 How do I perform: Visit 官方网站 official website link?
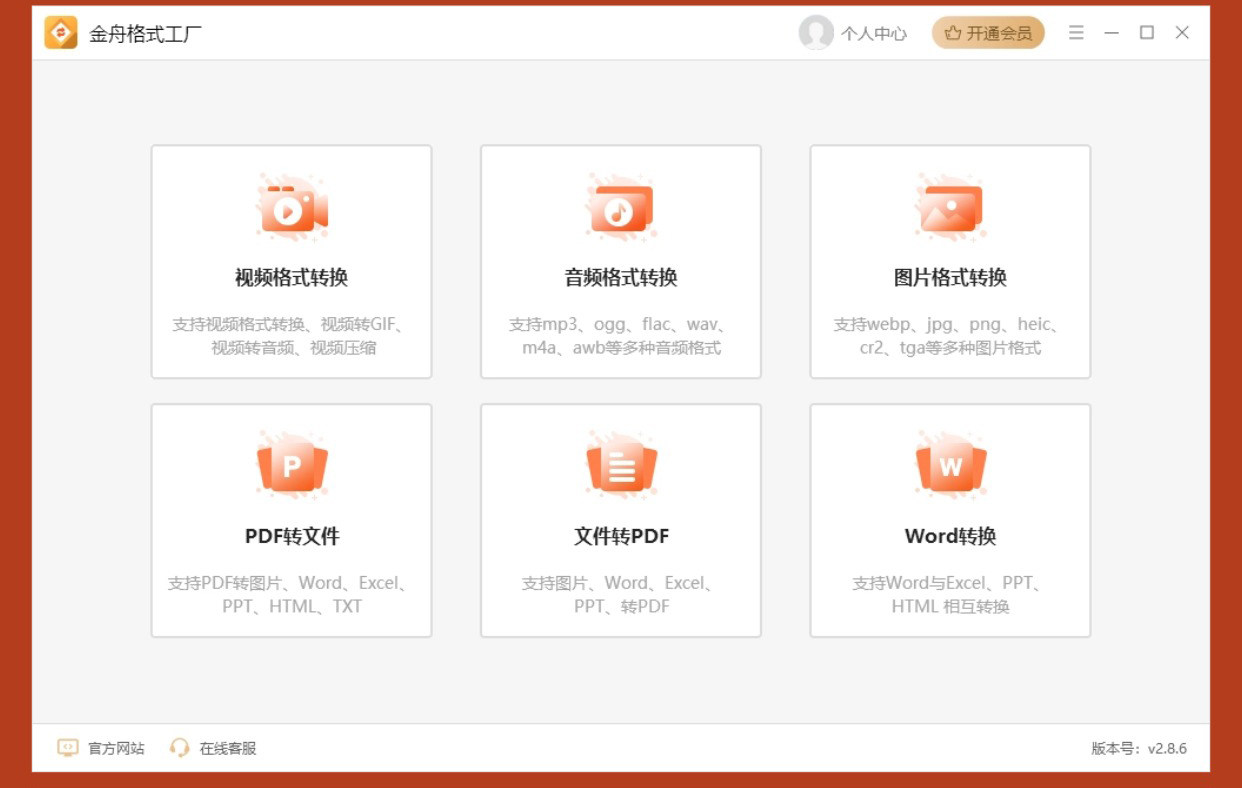116,748
